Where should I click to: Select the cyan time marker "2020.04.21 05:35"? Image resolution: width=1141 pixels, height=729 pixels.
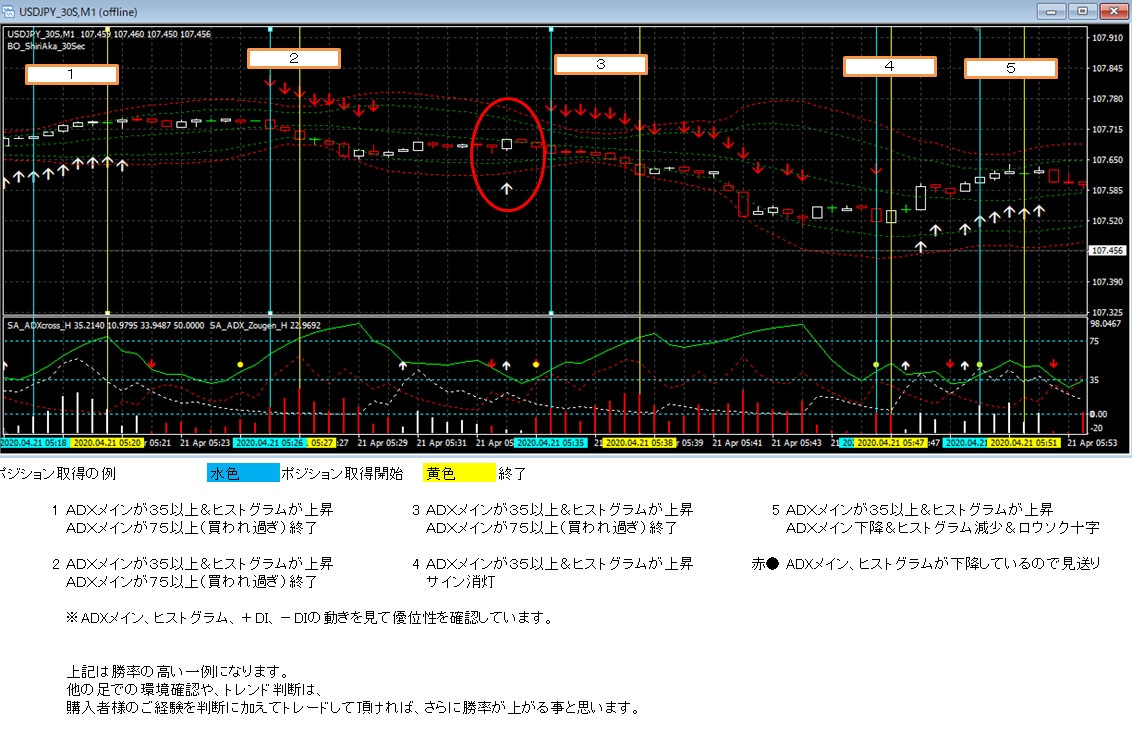pyautogui.click(x=551, y=442)
